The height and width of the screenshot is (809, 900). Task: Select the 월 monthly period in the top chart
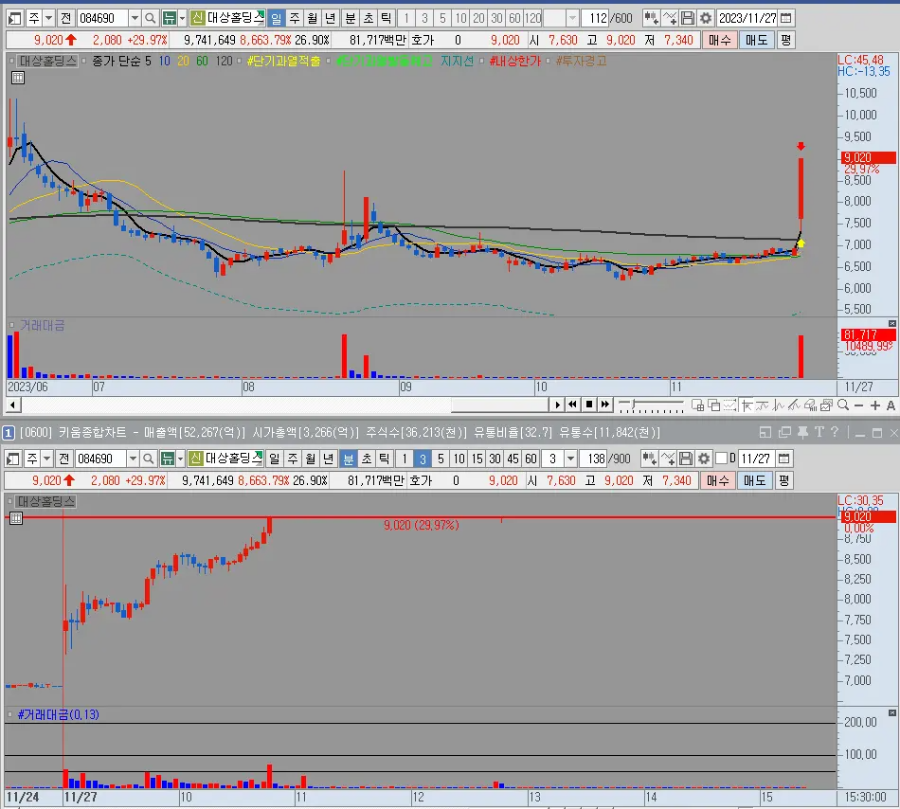pos(312,18)
